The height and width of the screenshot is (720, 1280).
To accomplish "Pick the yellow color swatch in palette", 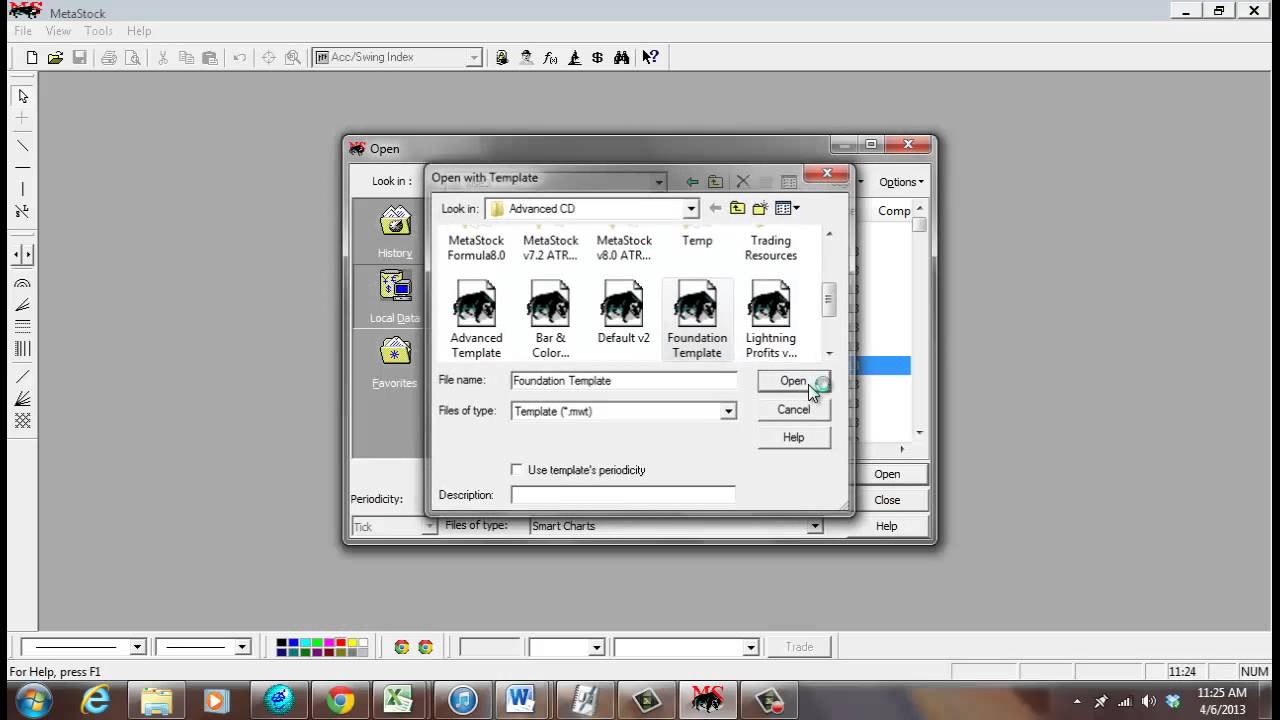I will click(x=352, y=643).
